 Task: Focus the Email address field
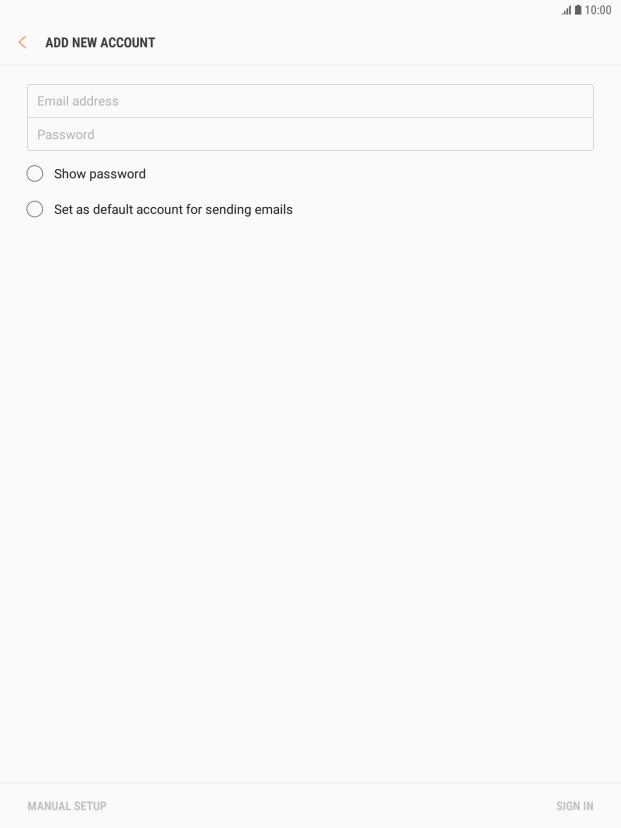310,101
